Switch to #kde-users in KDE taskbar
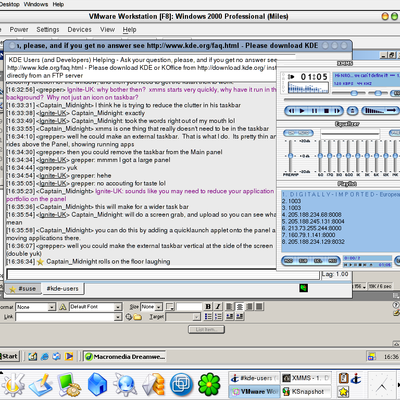400x400 pixels. (255, 378)
